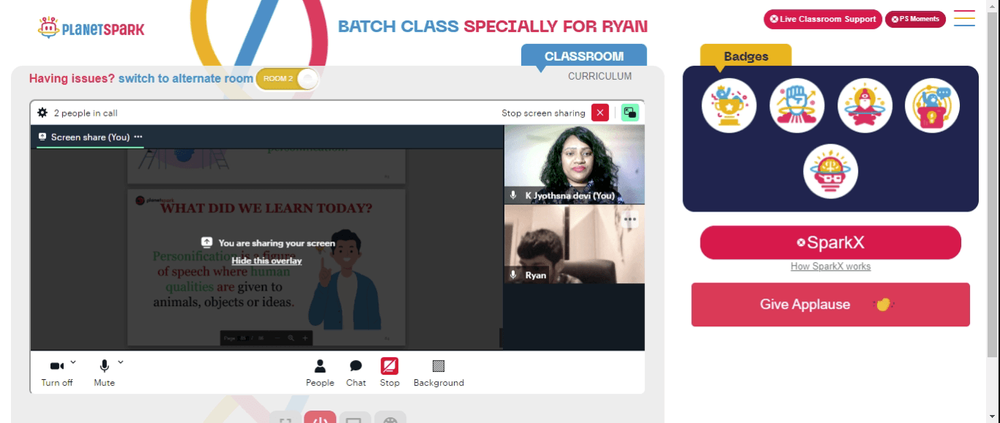Select the raised fist badge
This screenshot has width=1000, height=423.
pos(797,105)
